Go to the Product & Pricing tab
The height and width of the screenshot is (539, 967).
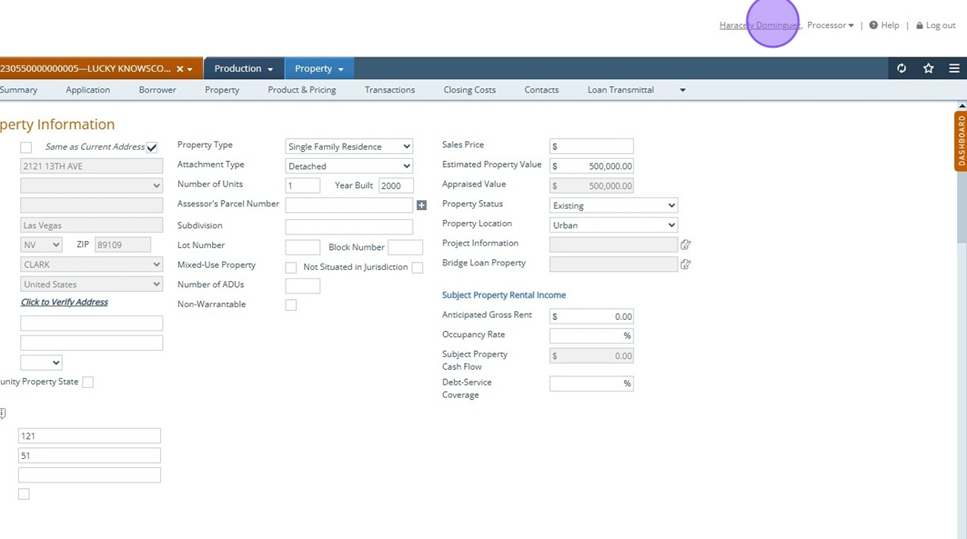point(301,90)
